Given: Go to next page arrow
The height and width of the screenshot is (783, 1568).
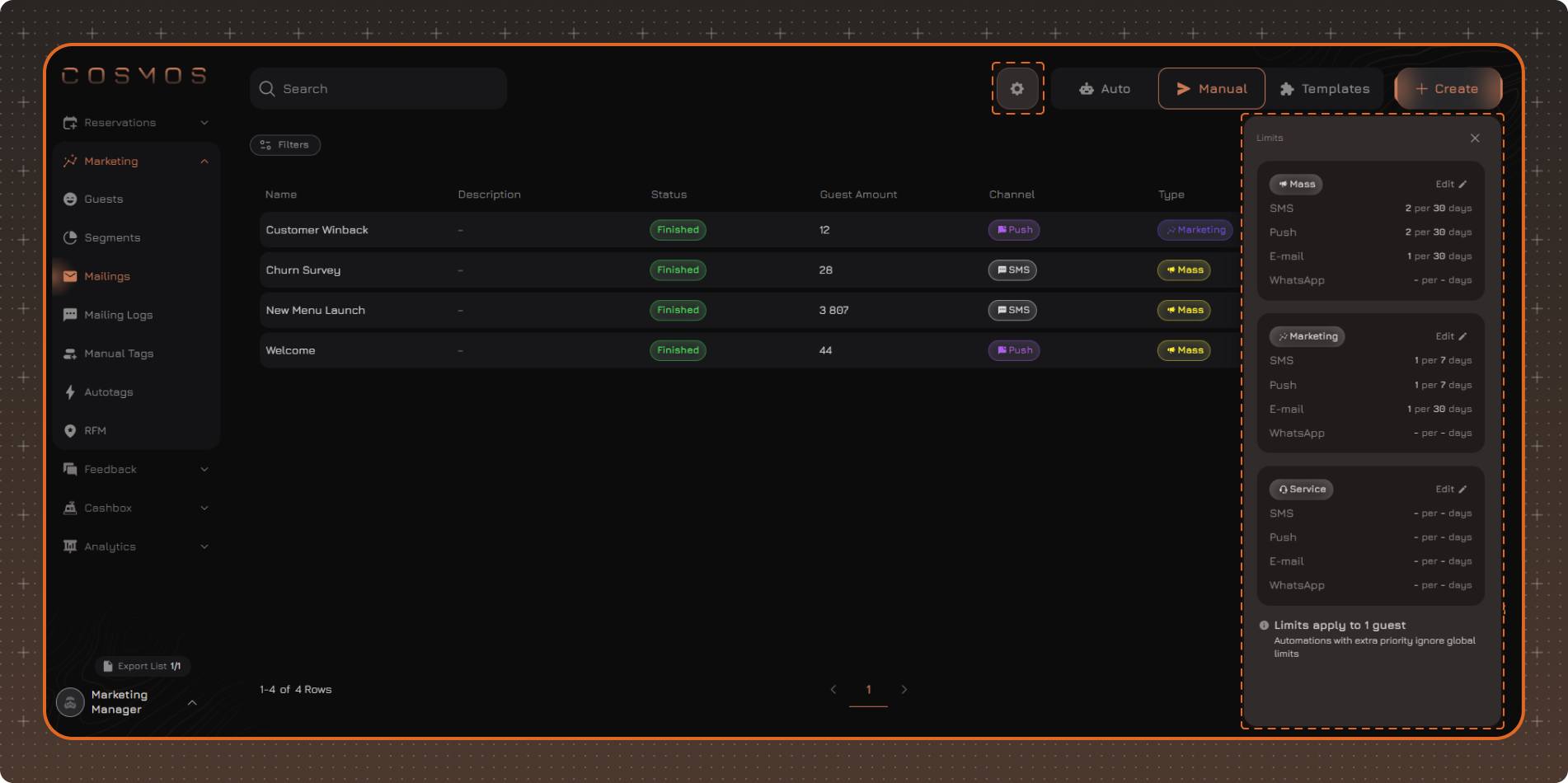Looking at the screenshot, I should 904,689.
